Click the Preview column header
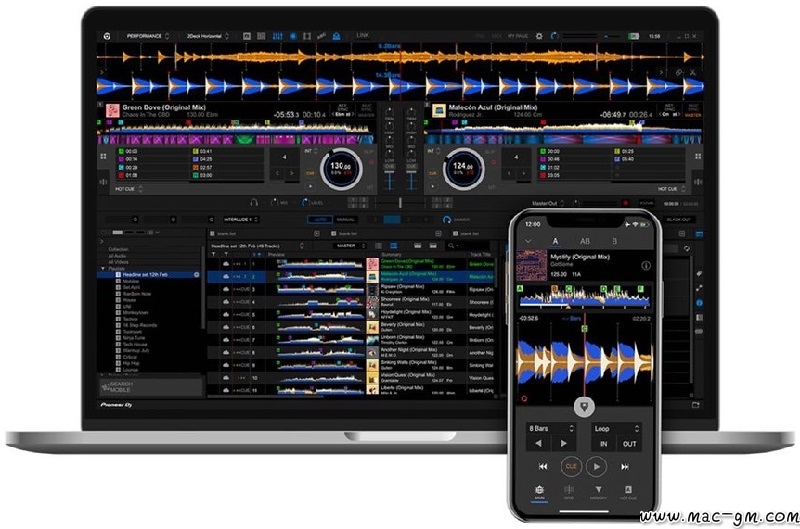This screenshot has width=800, height=529. click(x=276, y=255)
